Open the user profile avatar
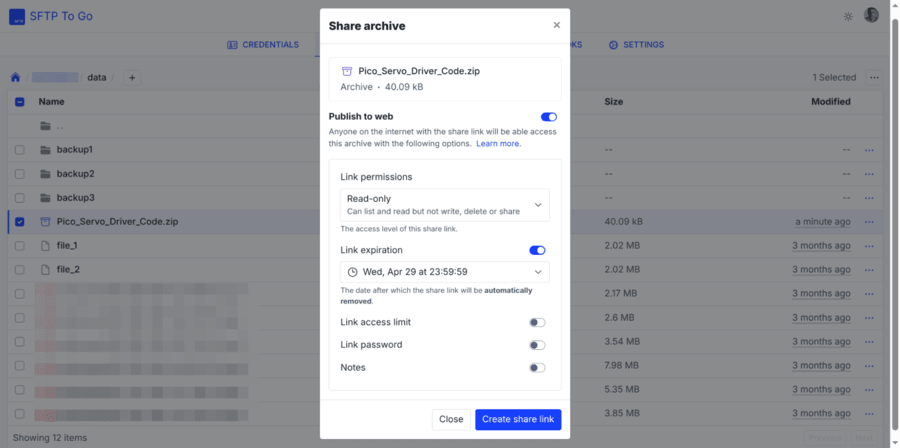 [x=871, y=16]
